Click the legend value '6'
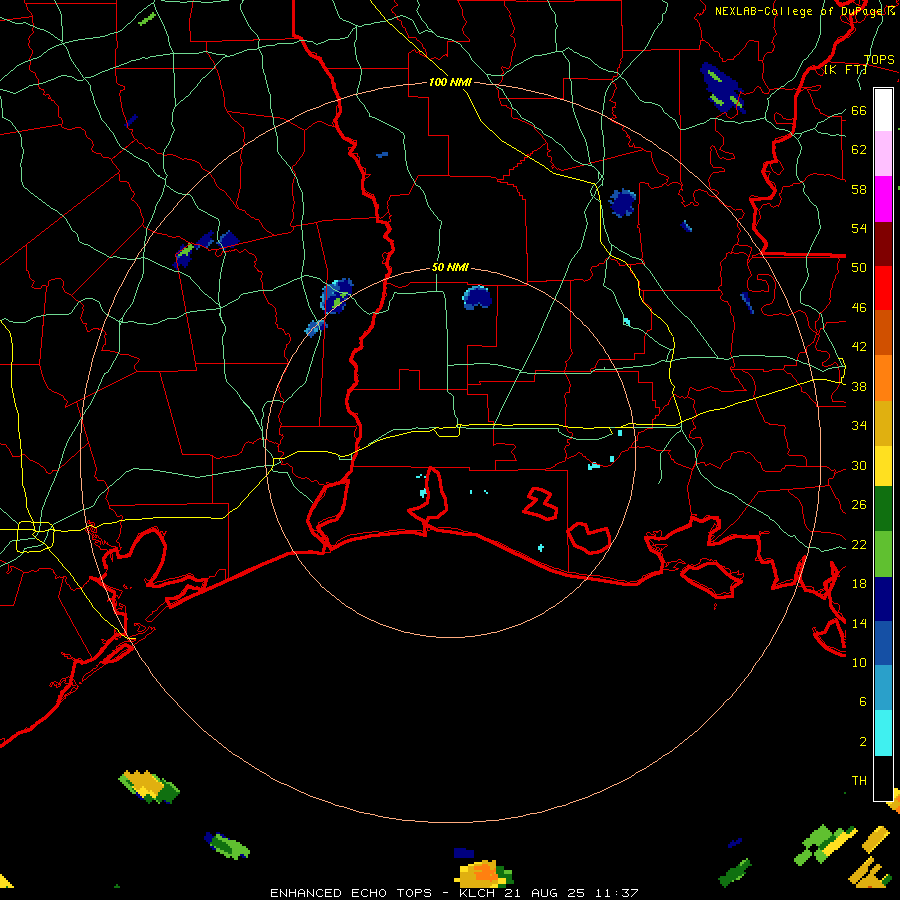 (862, 701)
